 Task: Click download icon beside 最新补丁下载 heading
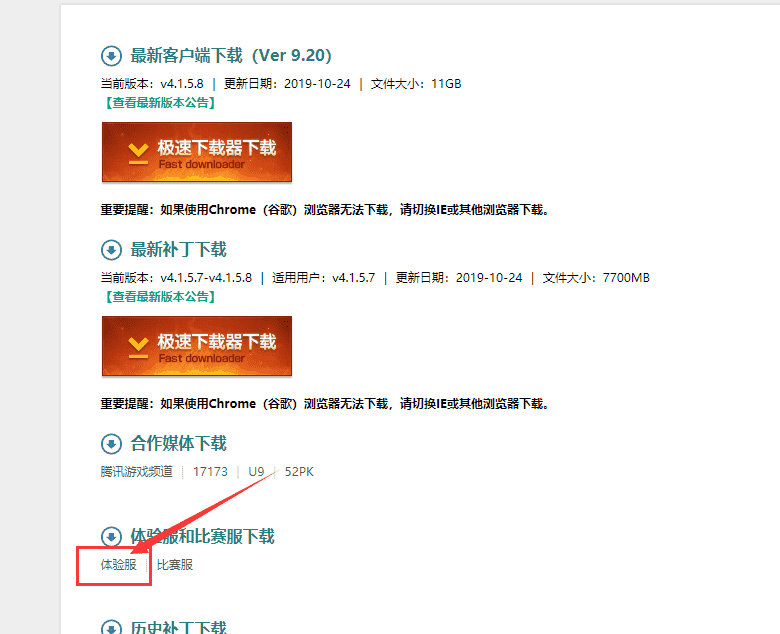[x=111, y=250]
